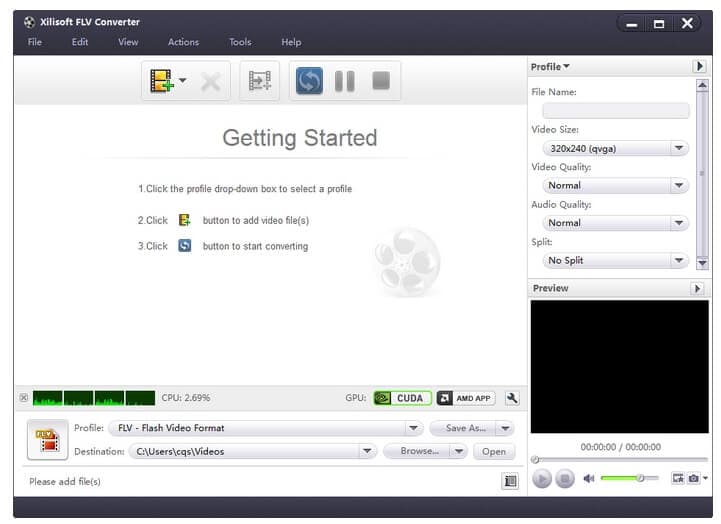
Task: Click the CPU: 2.69% usage text
Action: pyautogui.click(x=186, y=398)
